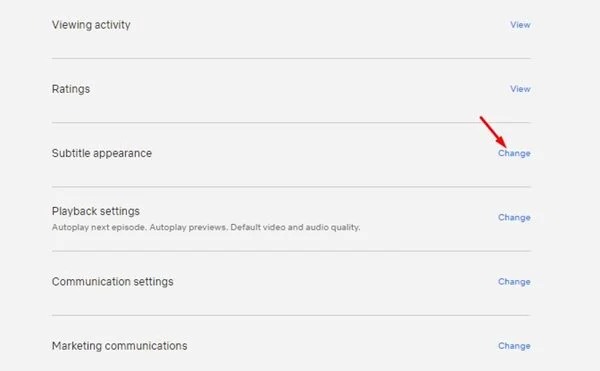Choose Change for Marketing communications
This screenshot has height=371, width=600.
[514, 346]
